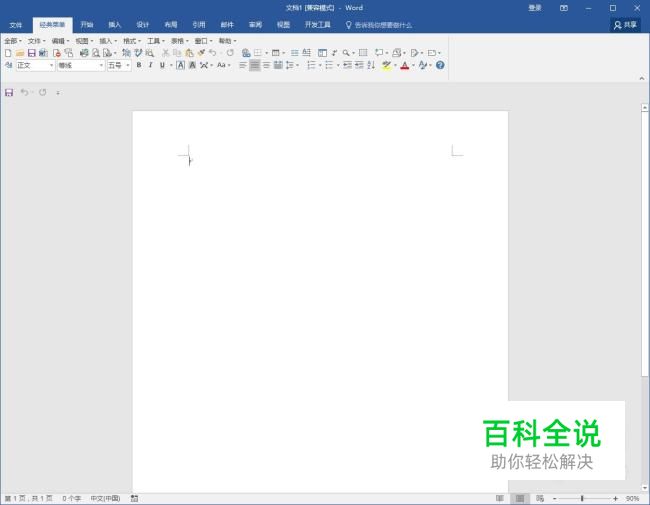Apply yellow text highlight color

pos(386,65)
